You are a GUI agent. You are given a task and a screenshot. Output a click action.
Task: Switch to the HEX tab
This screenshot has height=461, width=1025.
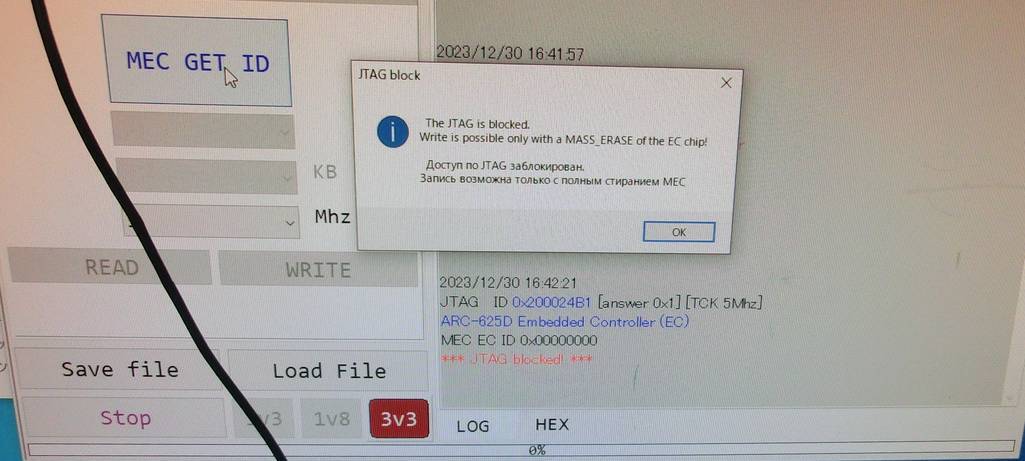[552, 424]
